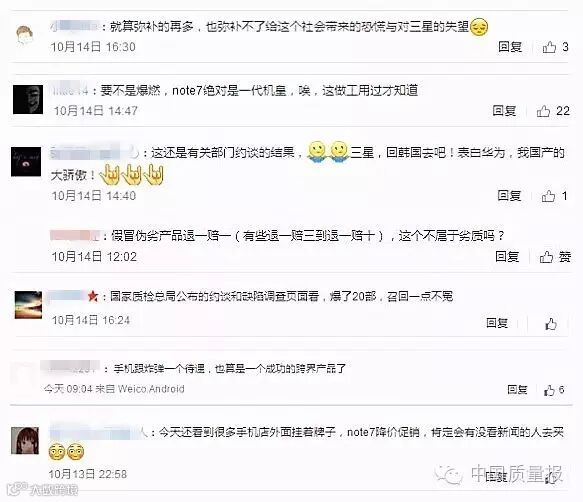Image resolution: width=583 pixels, height=502 pixels.
Task: Click the sad emoji in first comment
Action: pos(479,27)
